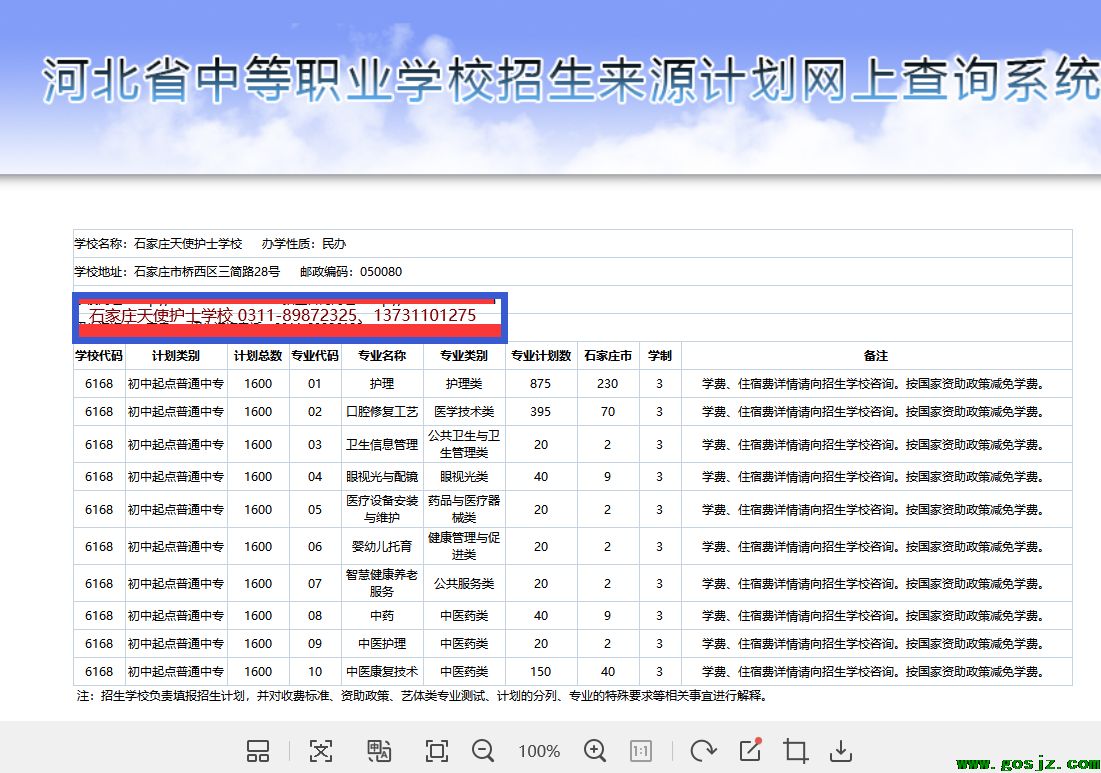
Task: Click the plan count 150 cell
Action: click(x=541, y=672)
